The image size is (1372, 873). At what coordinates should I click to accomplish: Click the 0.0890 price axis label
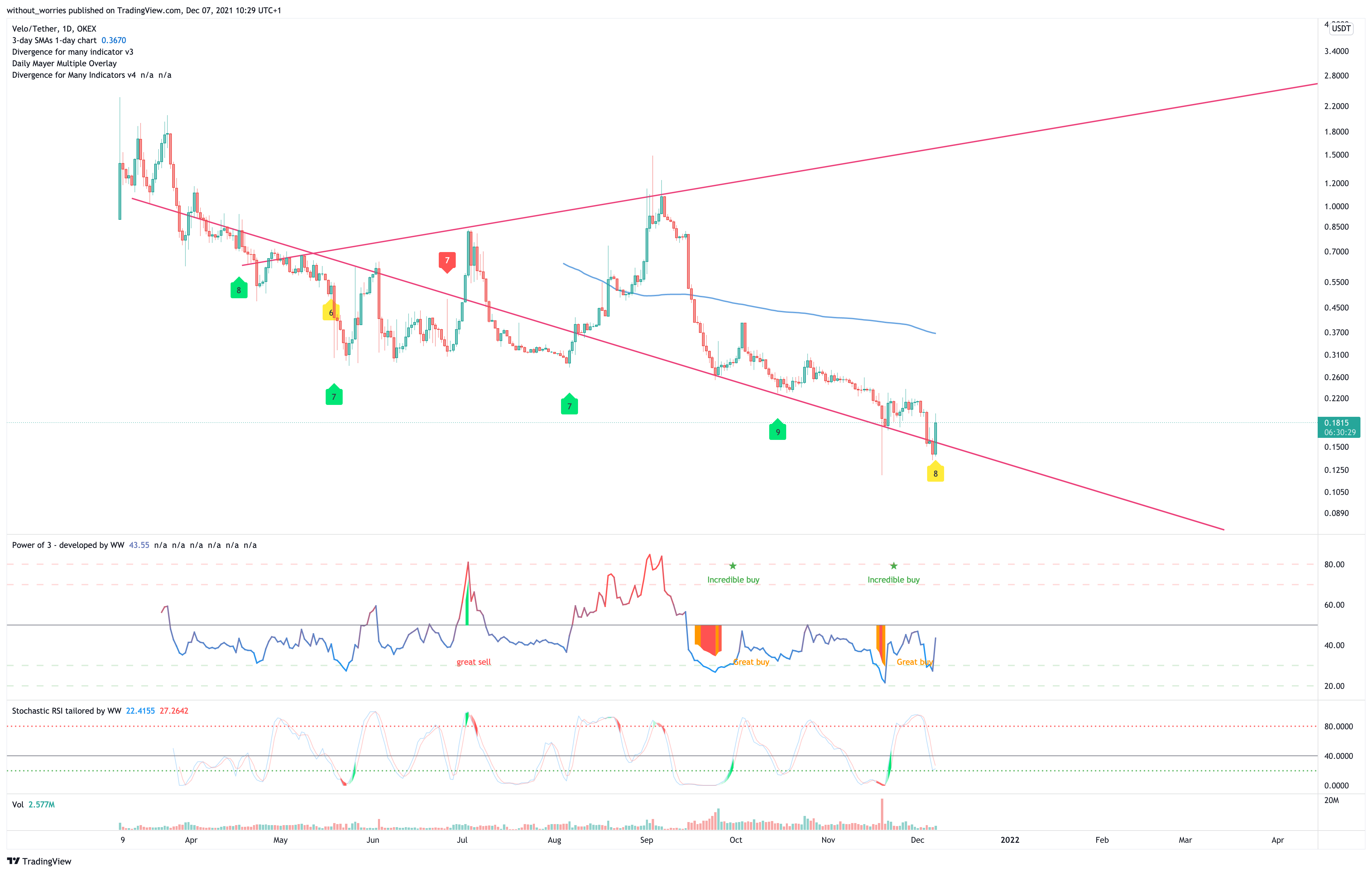[x=1336, y=513]
